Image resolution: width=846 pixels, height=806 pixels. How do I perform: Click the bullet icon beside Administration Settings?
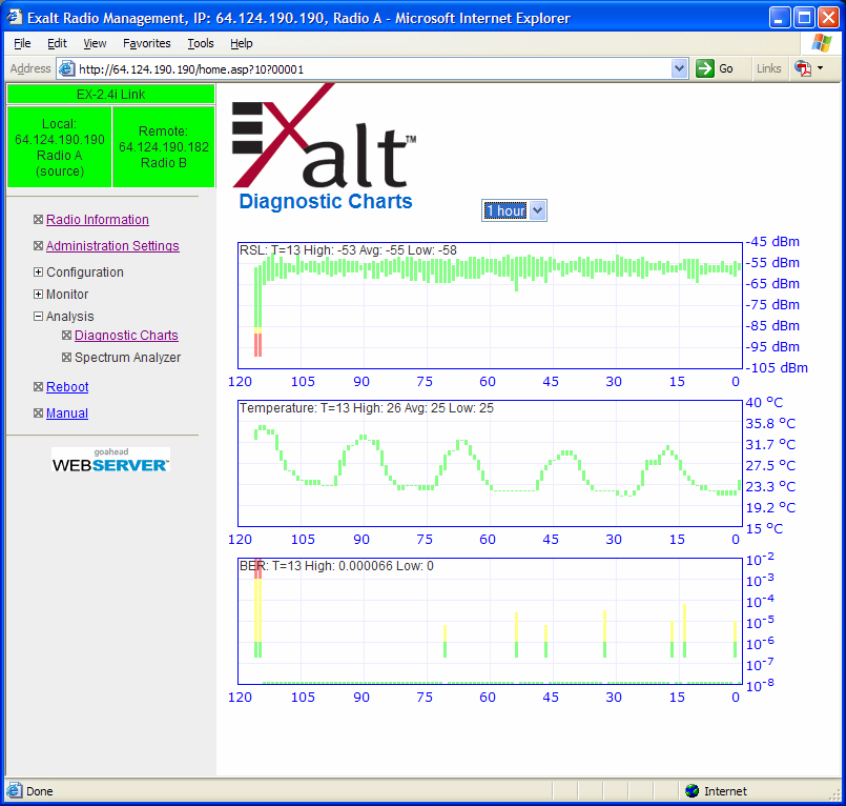(x=38, y=245)
